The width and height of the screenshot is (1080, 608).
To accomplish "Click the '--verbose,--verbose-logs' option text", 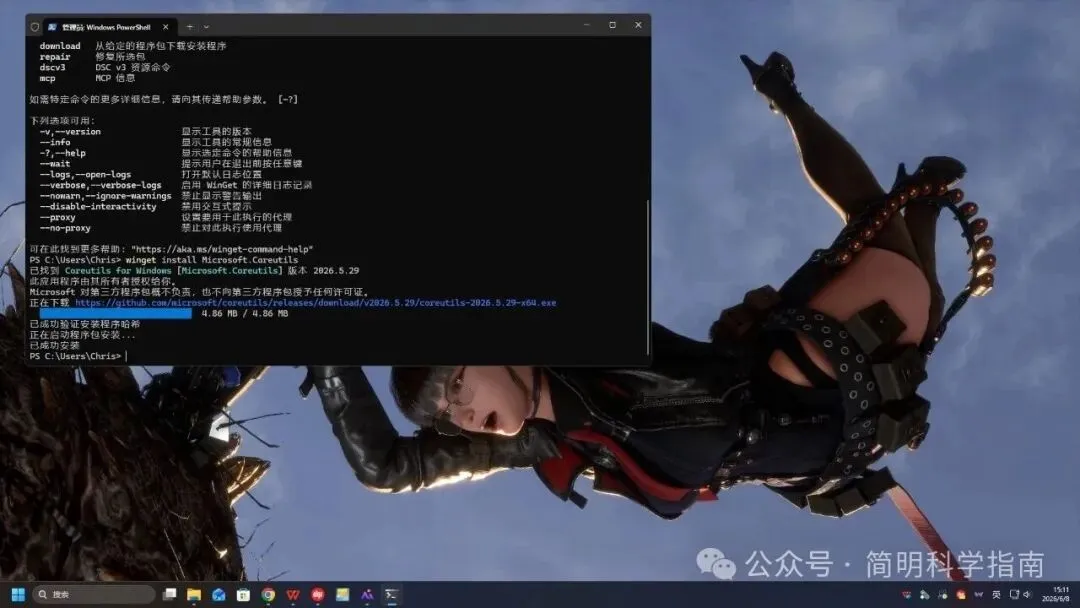I will pyautogui.click(x=101, y=185).
